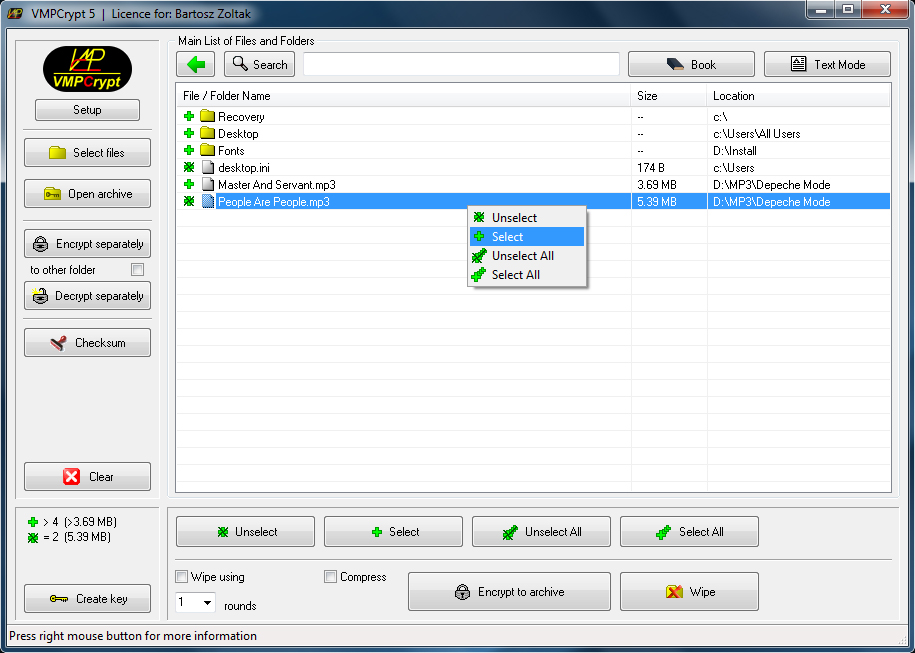Toggle the 'to other folder' checkbox

coord(138,270)
